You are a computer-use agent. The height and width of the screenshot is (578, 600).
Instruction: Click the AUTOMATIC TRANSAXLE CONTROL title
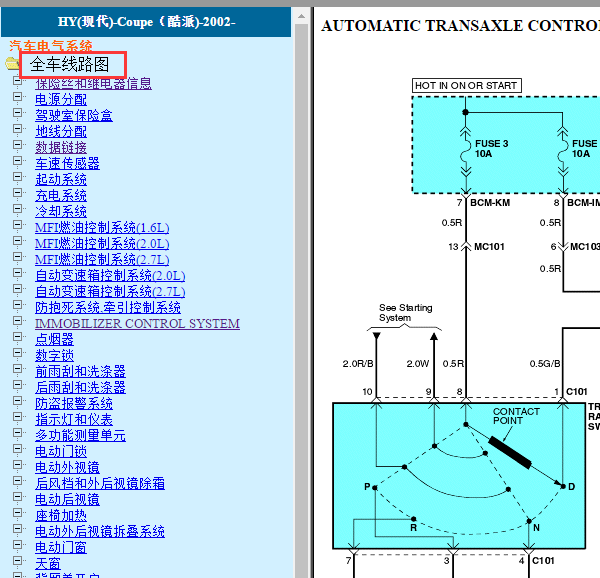[x=460, y=26]
